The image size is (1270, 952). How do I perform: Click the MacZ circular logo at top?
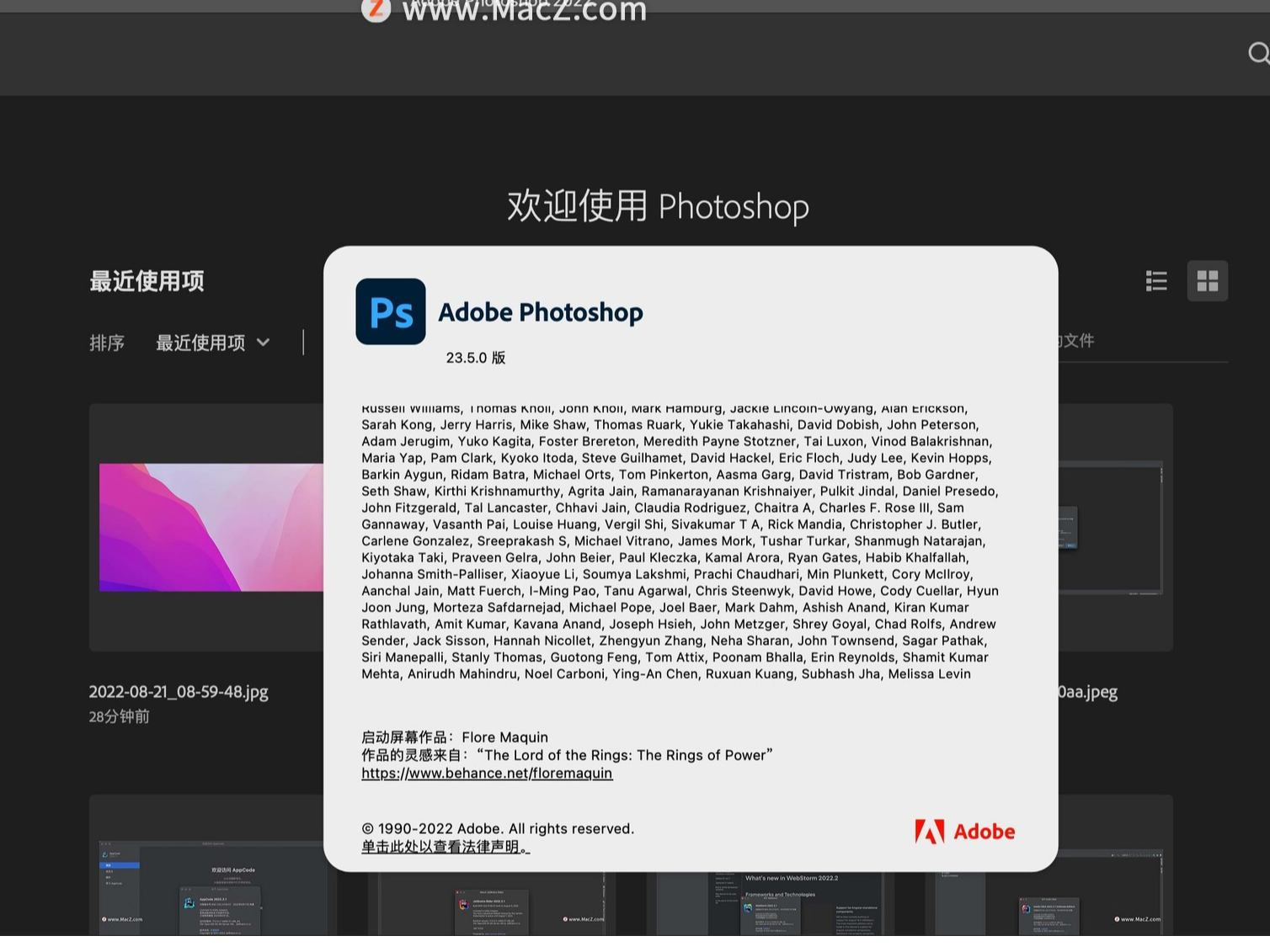pyautogui.click(x=376, y=9)
